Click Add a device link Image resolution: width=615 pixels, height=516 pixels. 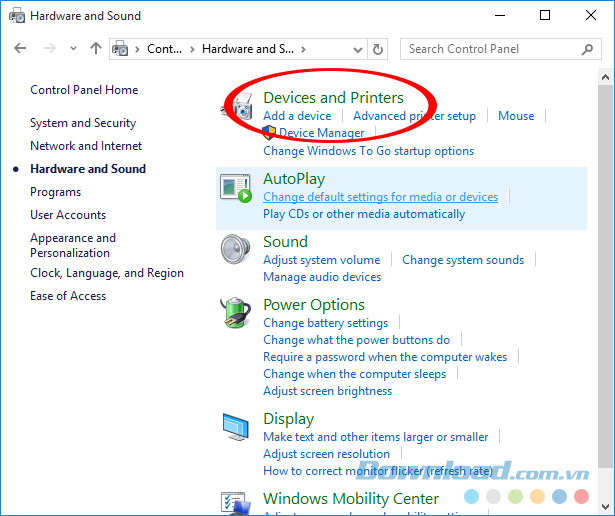297,116
